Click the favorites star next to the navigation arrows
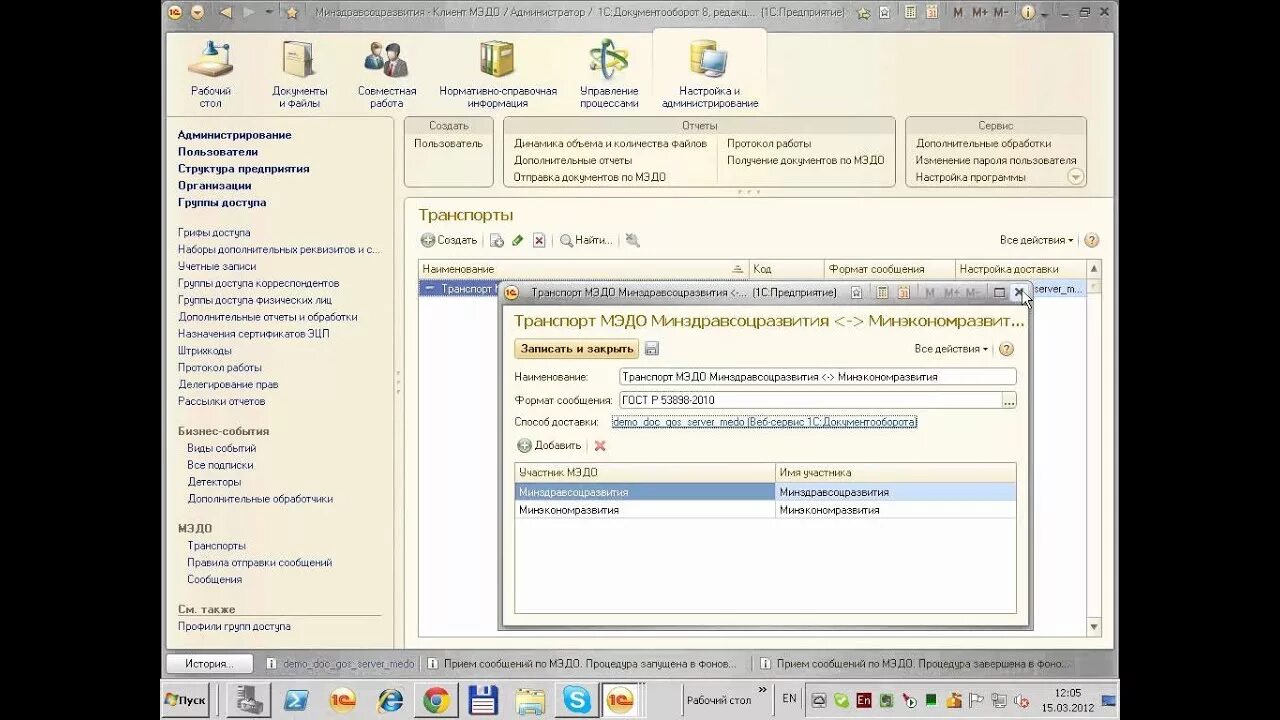Viewport: 1280px width, 720px height. coord(291,12)
